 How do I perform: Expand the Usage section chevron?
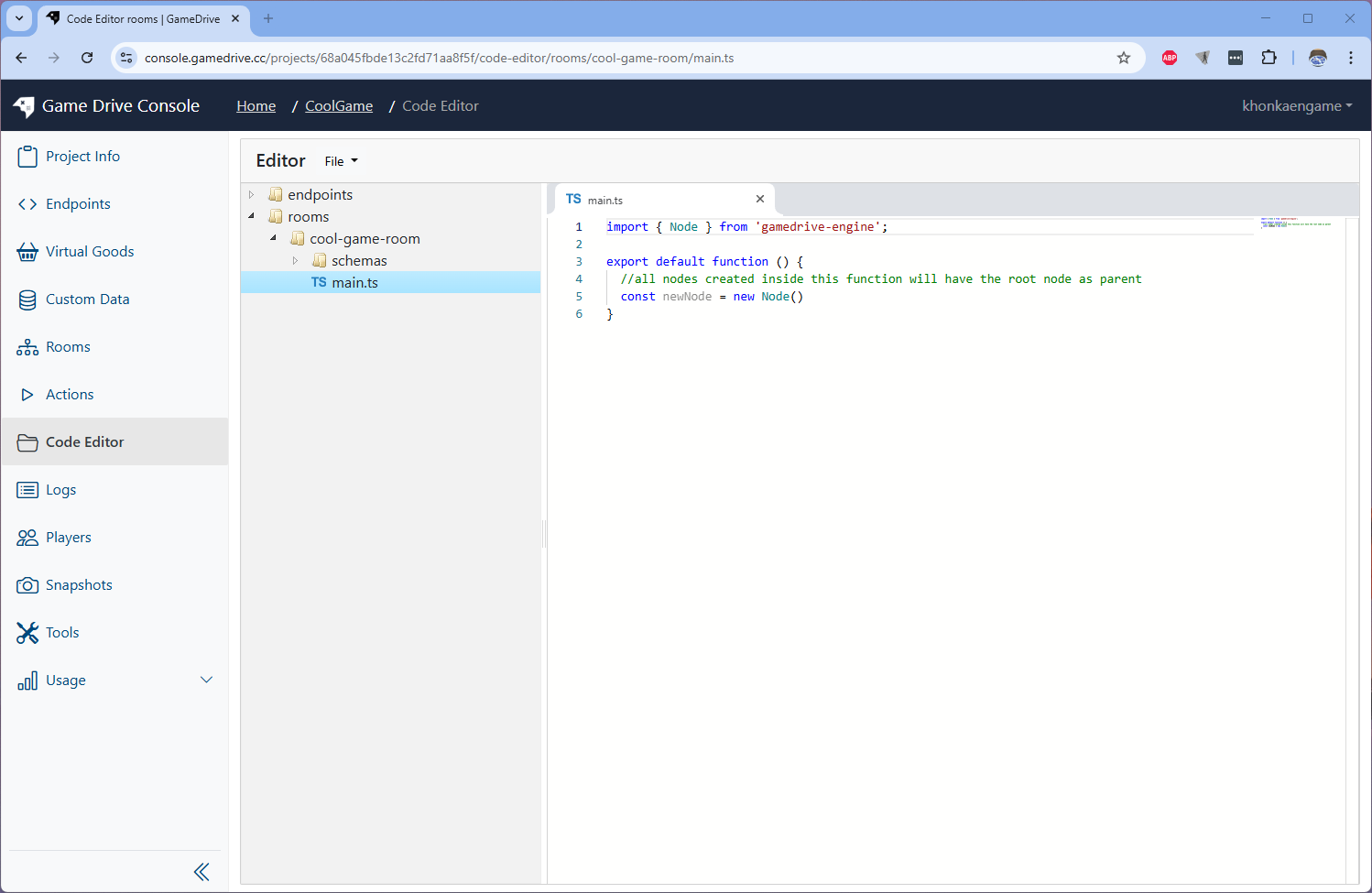click(x=207, y=680)
